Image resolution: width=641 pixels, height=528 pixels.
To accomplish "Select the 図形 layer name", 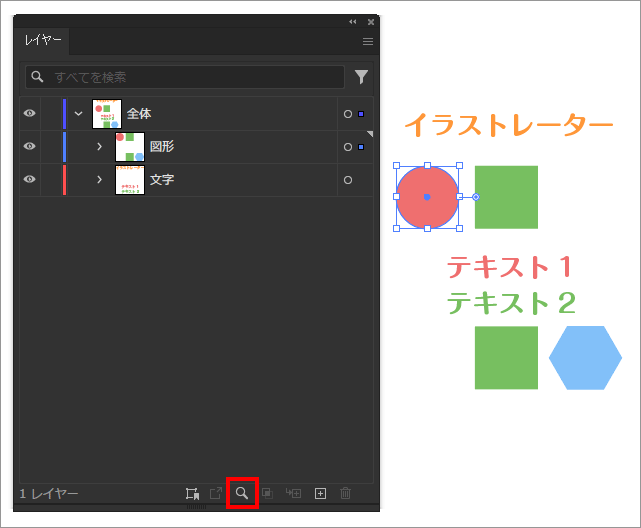I will [x=162, y=146].
